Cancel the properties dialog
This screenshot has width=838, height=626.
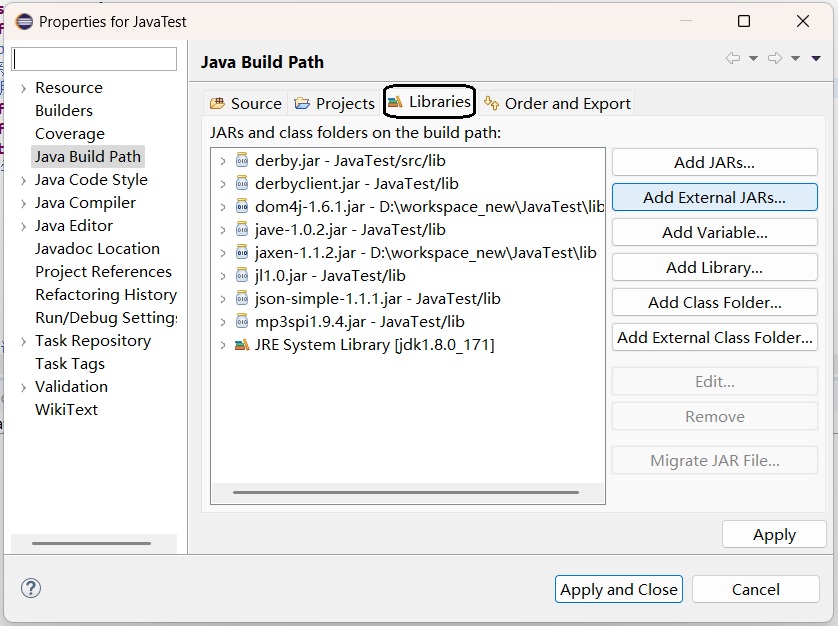tap(756, 589)
